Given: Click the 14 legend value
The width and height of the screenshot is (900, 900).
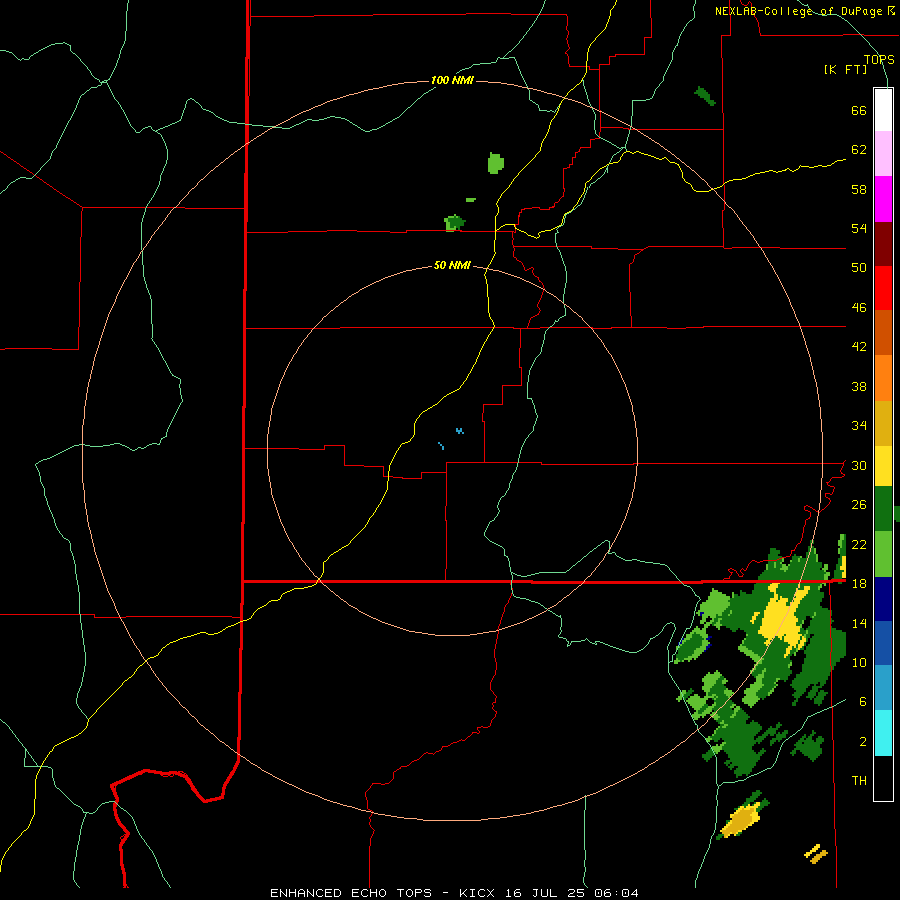Looking at the screenshot, I should coord(859,623).
